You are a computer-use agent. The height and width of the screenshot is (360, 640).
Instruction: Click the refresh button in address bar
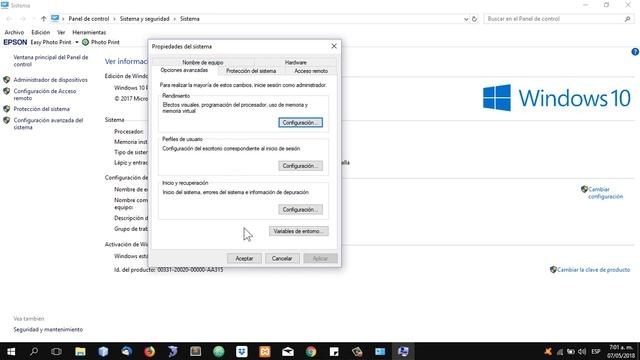[474, 19]
